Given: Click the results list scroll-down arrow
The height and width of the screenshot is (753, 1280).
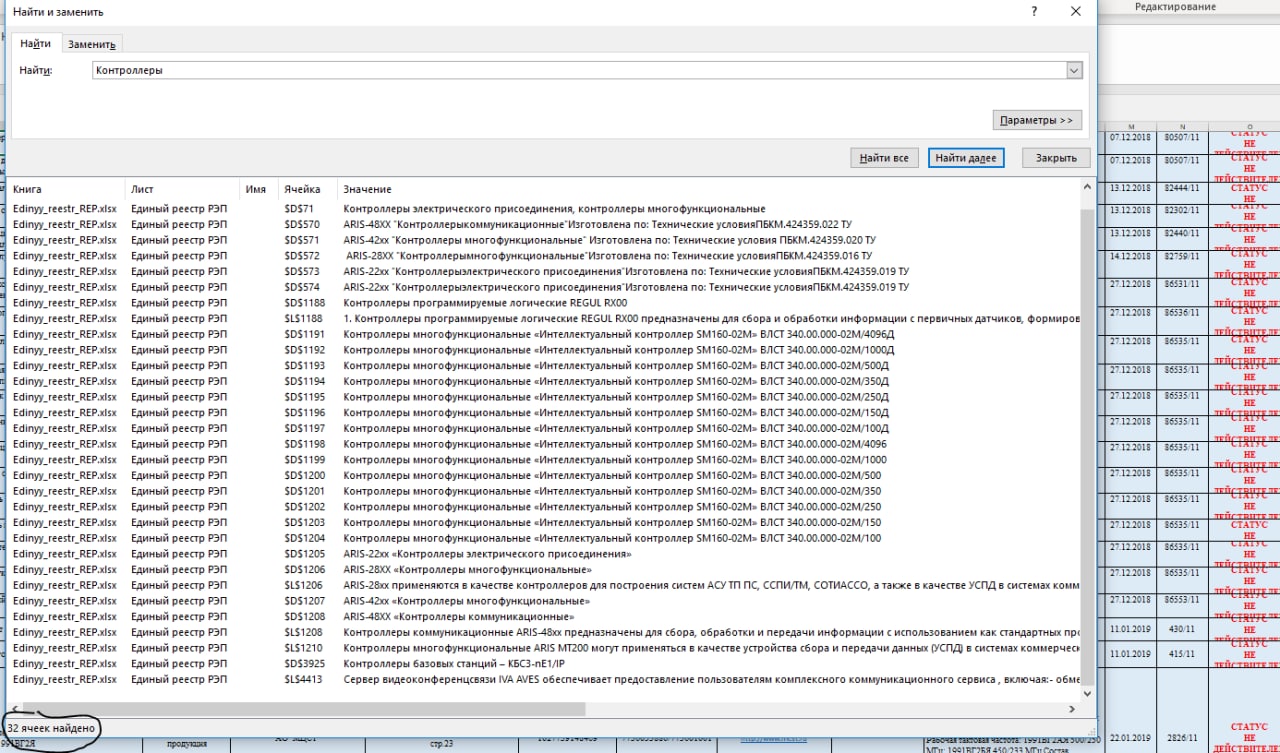Looking at the screenshot, I should coord(1088,692).
